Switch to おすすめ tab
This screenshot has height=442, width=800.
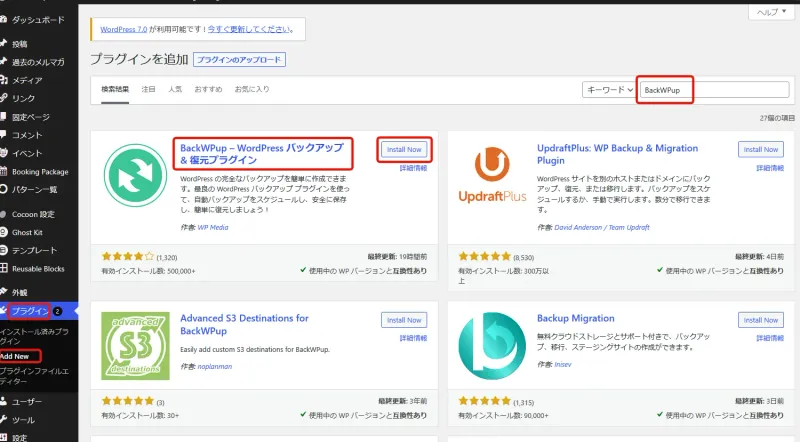(x=208, y=89)
